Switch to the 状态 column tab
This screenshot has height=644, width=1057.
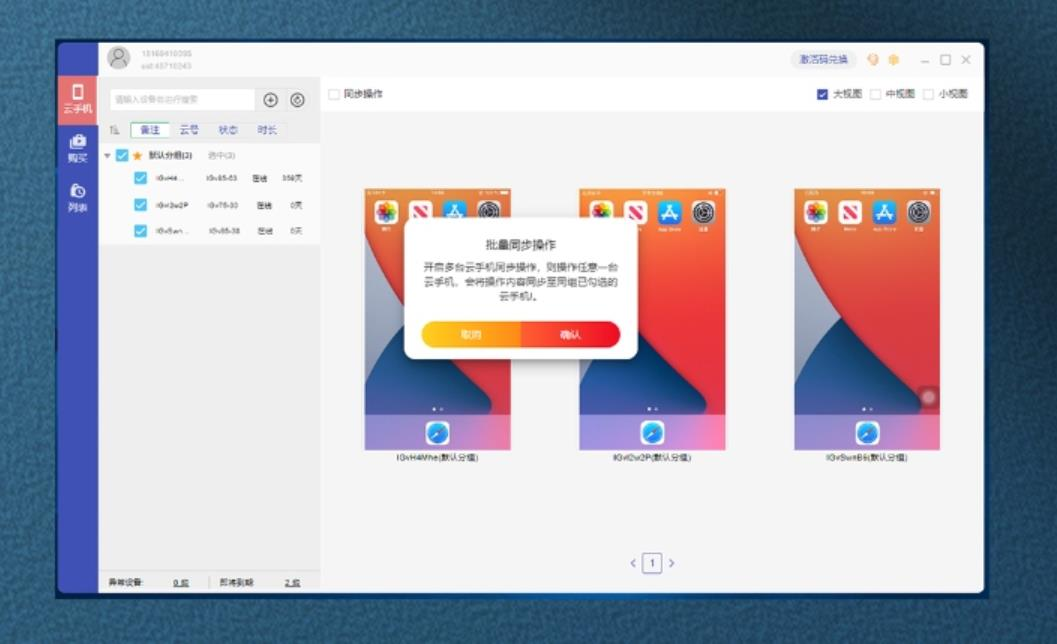228,130
